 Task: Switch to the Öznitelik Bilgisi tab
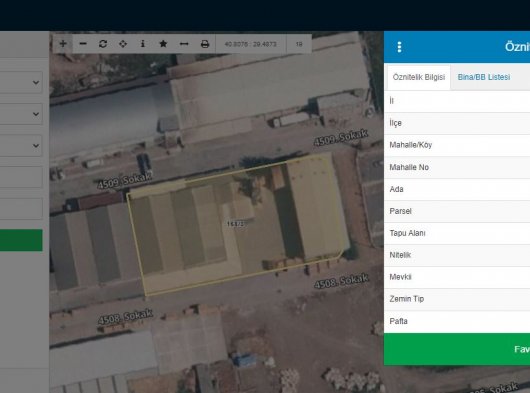click(419, 77)
